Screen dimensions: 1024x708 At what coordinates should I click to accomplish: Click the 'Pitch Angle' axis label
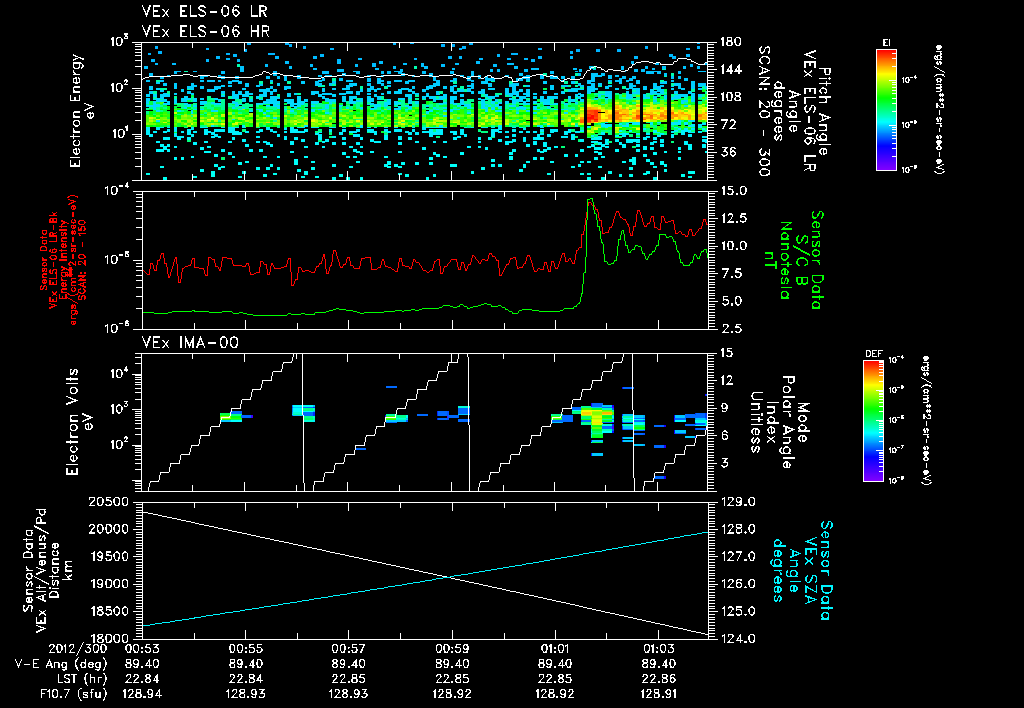[824, 111]
